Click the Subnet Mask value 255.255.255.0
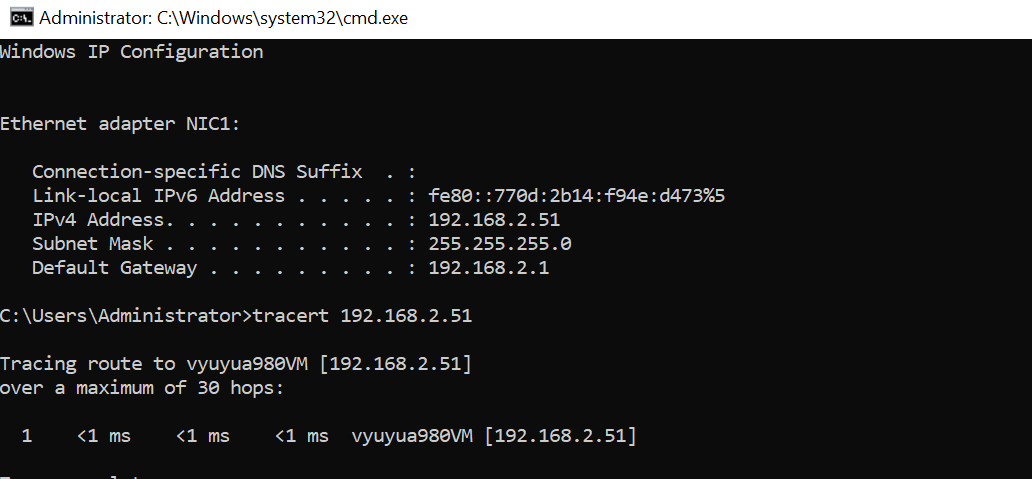 tap(500, 244)
